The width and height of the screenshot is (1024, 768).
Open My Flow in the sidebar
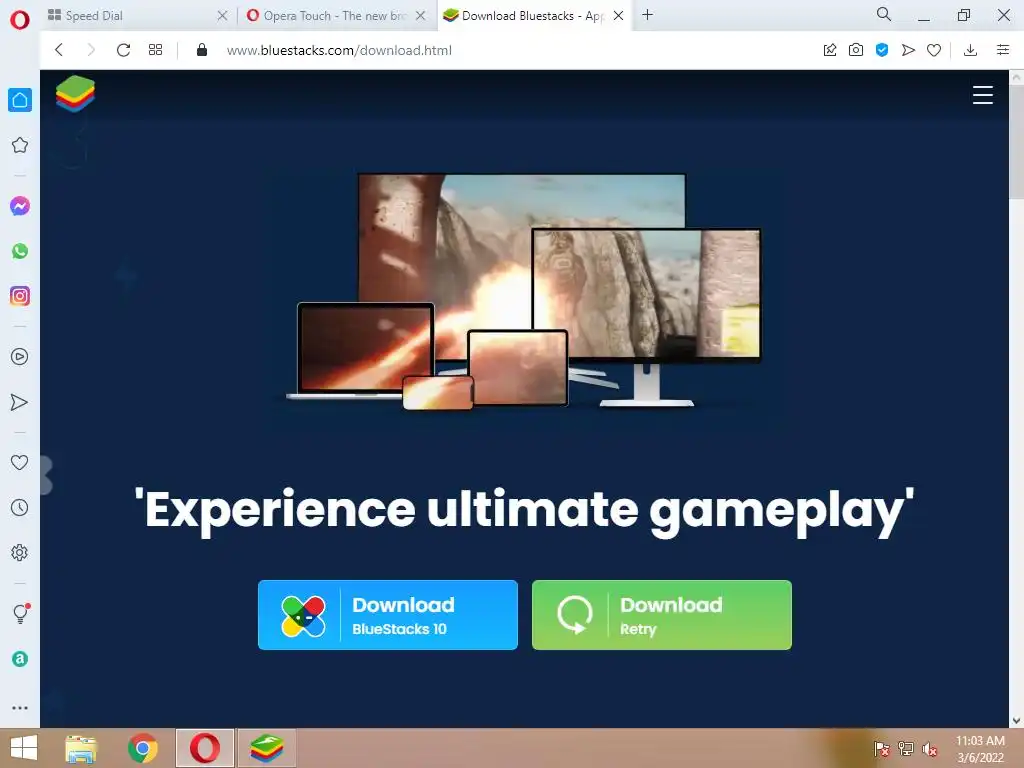(20, 402)
